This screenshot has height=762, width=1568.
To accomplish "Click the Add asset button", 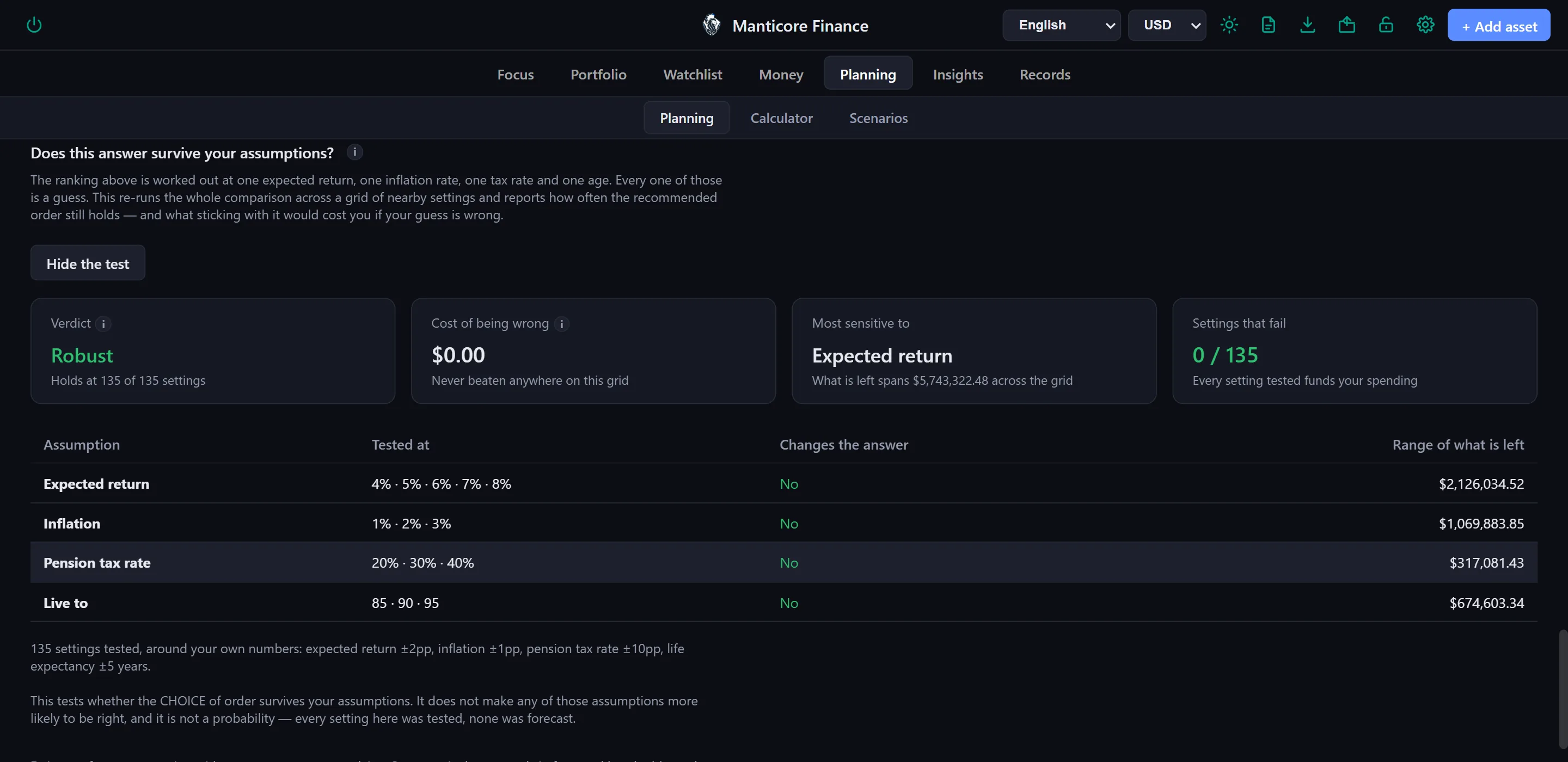I will coord(1499,25).
